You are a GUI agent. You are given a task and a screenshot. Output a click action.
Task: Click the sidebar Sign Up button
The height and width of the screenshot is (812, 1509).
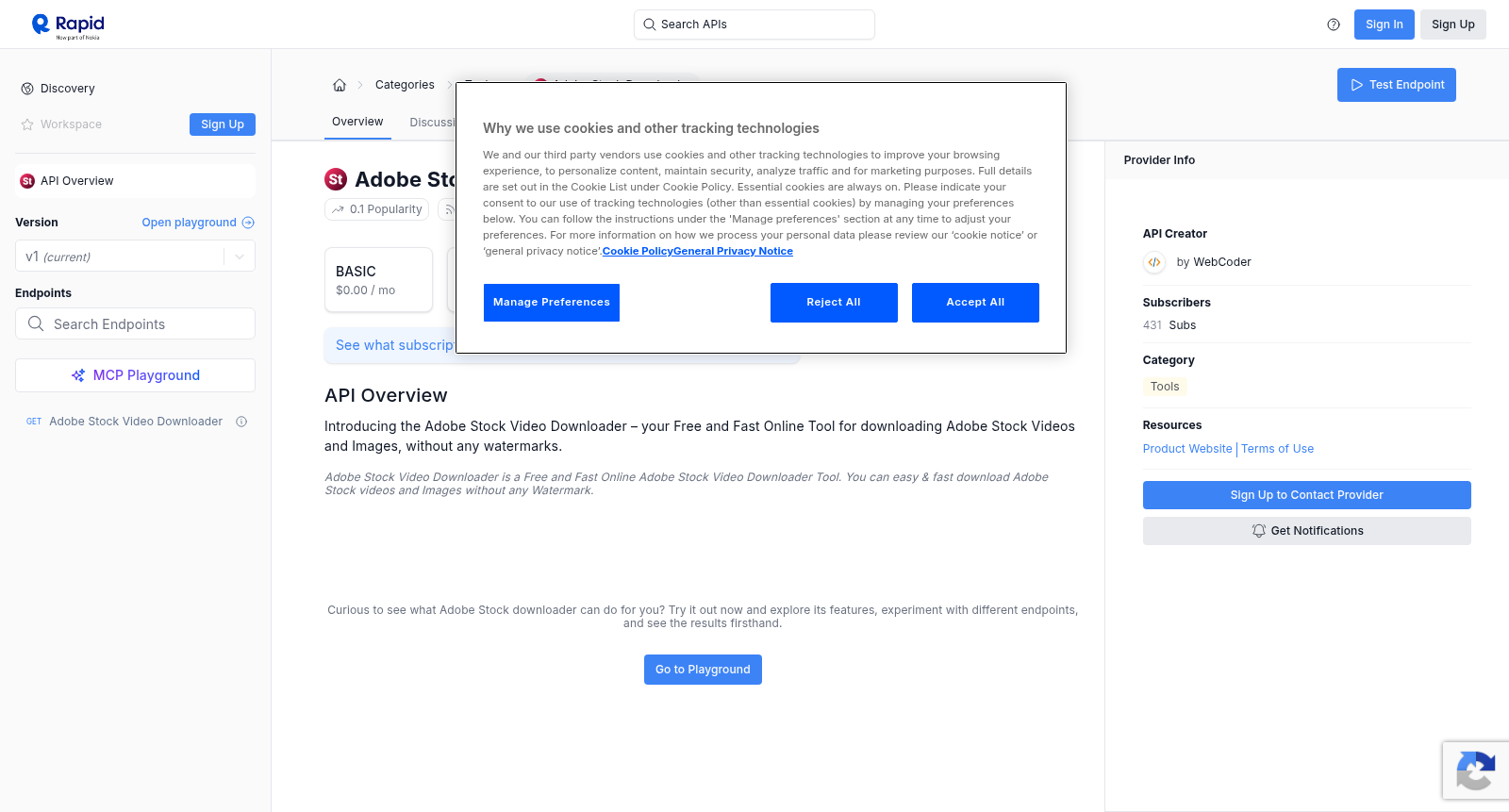pyautogui.click(x=223, y=124)
